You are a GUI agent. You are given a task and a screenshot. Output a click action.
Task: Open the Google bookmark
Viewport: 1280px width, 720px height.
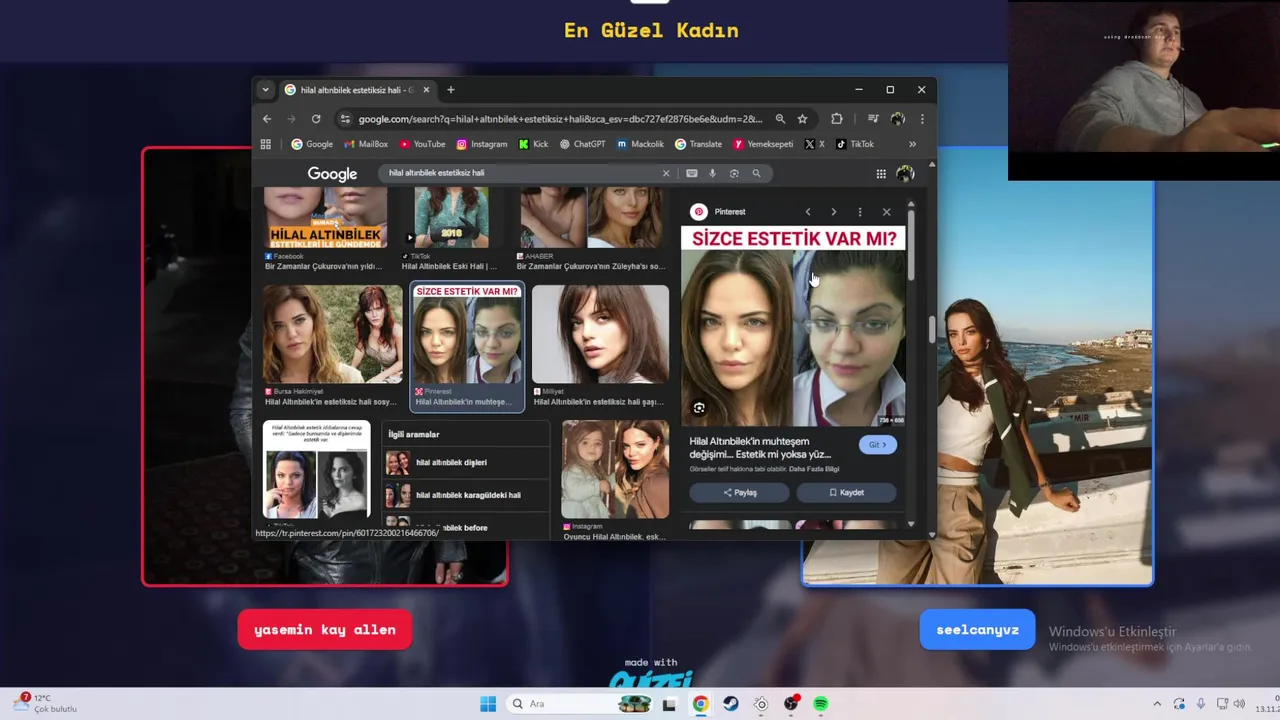(312, 144)
